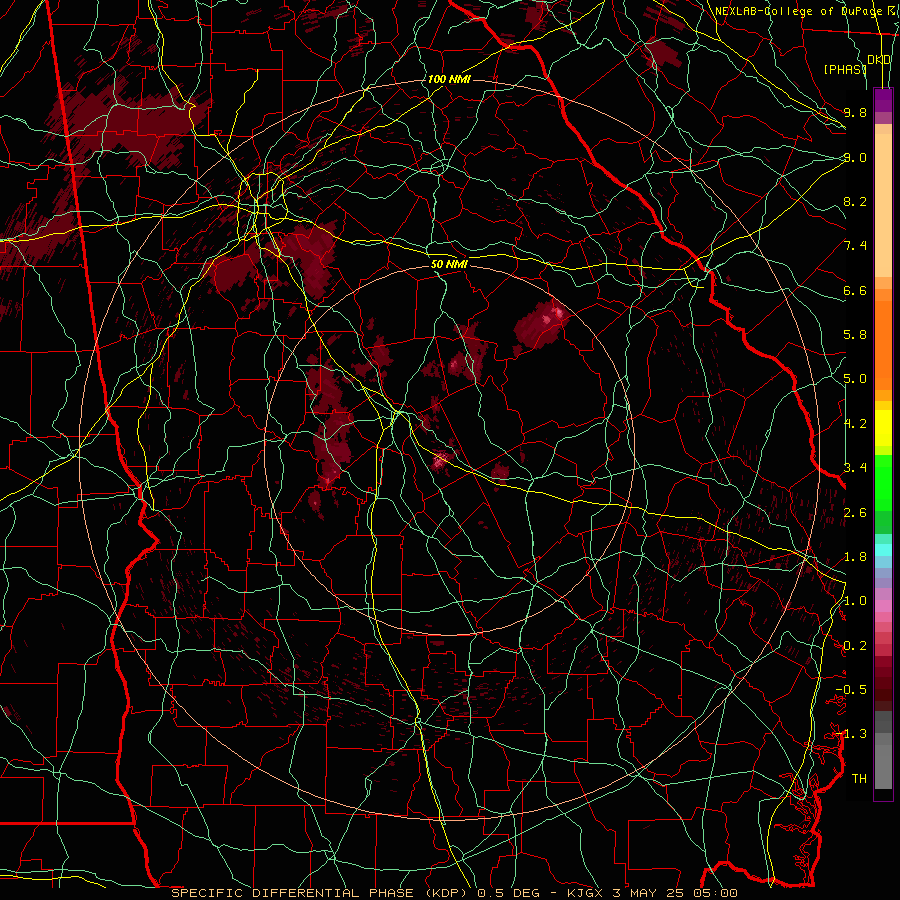The image size is (900, 900).
Task: Select the -0.5 value on the color scale
Action: [851, 690]
